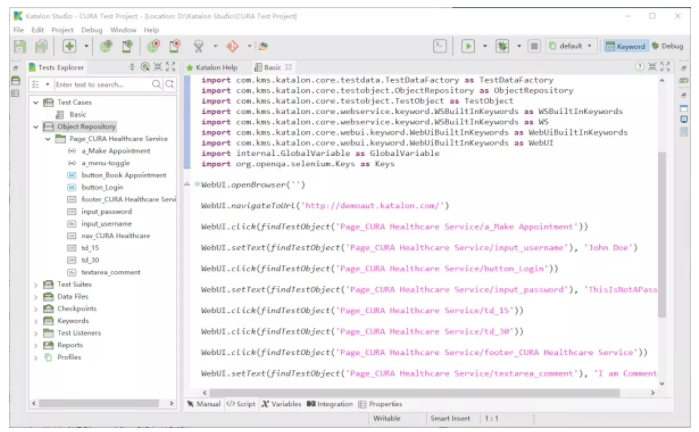The height and width of the screenshot is (432, 699).
Task: Click the Save All toolbar icon
Action: [41, 46]
